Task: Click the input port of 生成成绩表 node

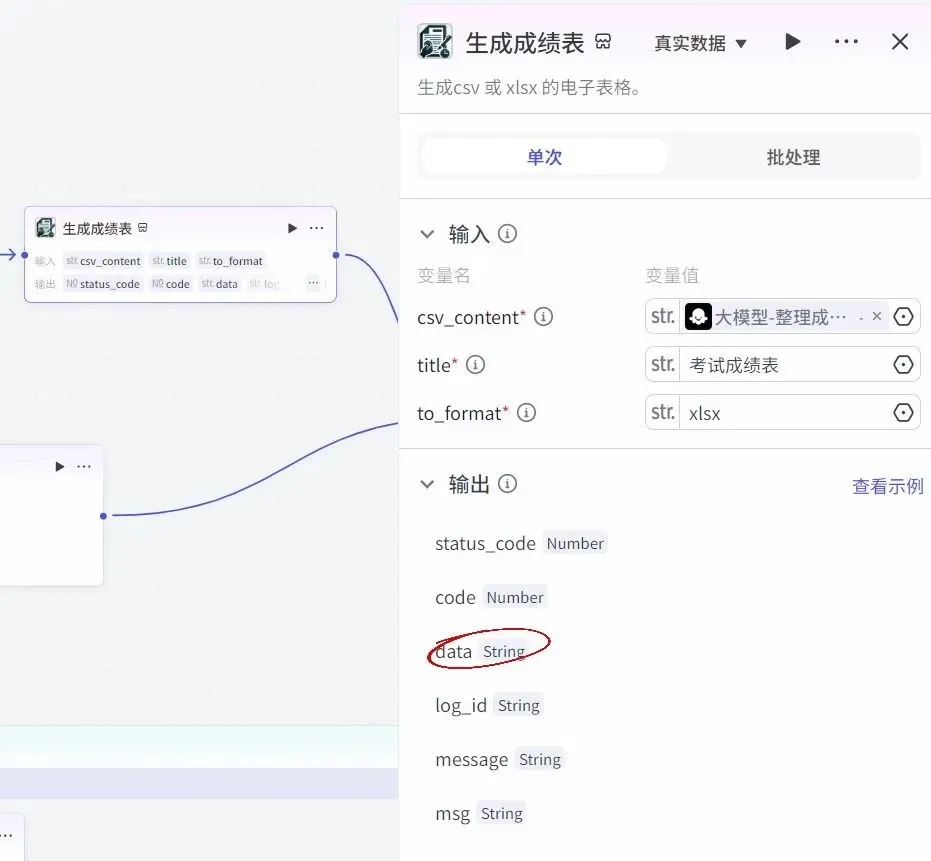Action: pyautogui.click(x=24, y=255)
